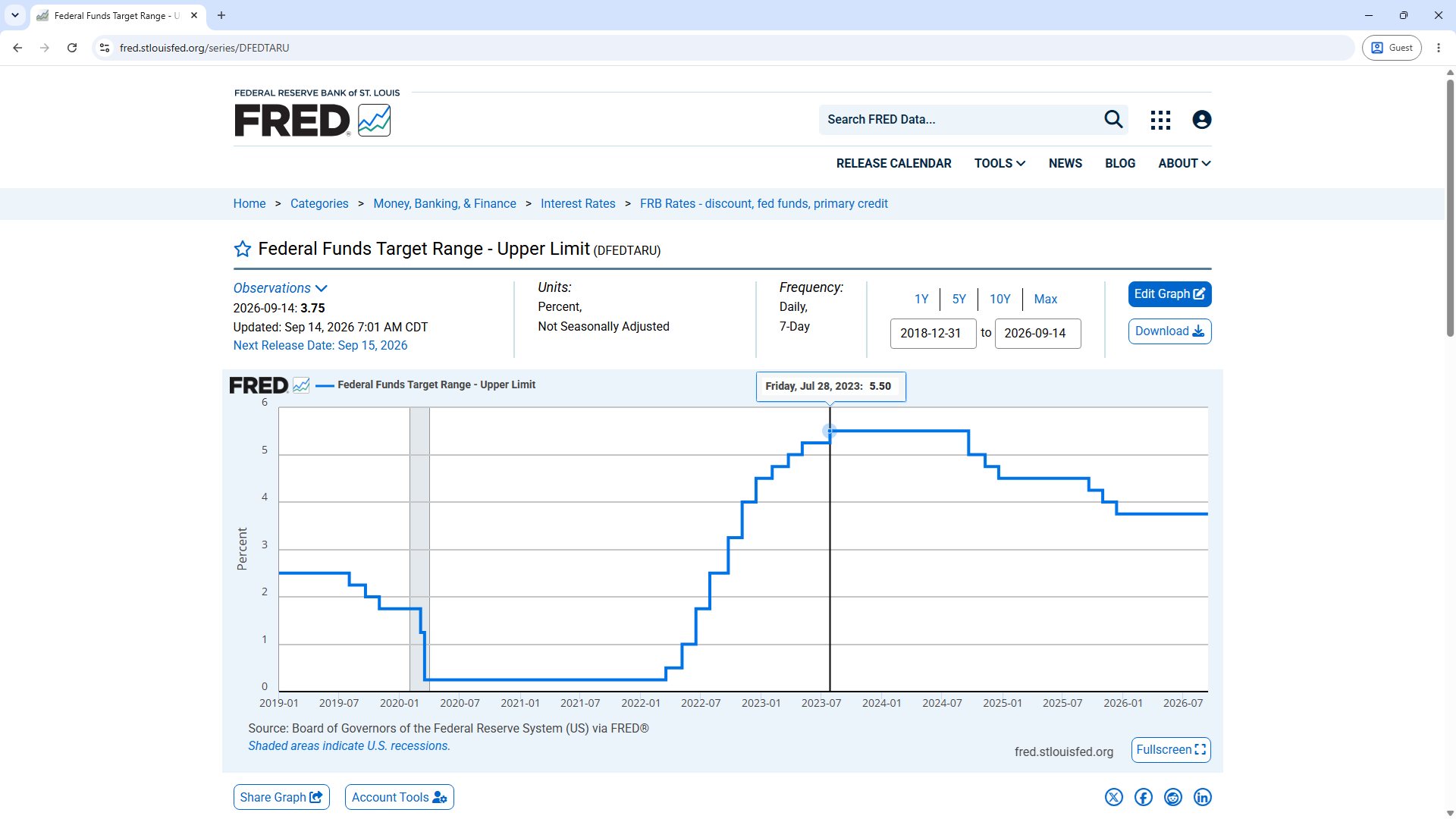This screenshot has width=1456, height=819.
Task: Open Account Tools
Action: click(400, 797)
